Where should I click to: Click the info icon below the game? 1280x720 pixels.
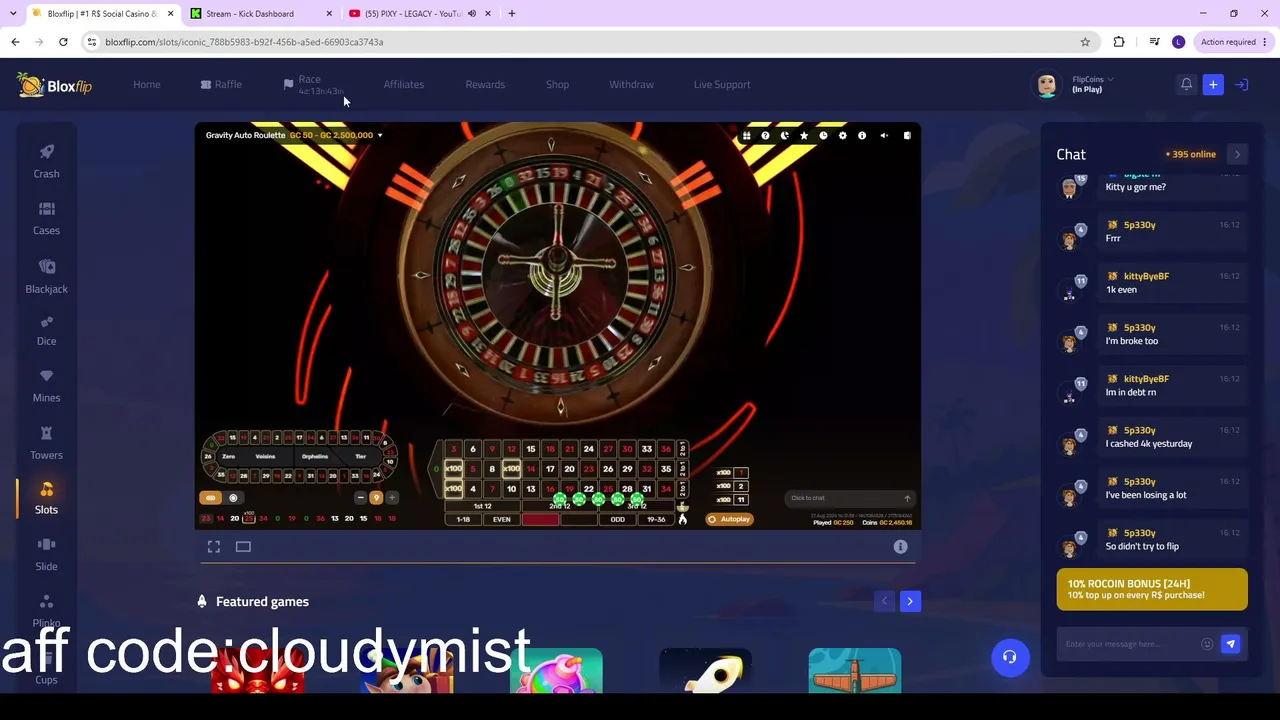pyautogui.click(x=900, y=547)
